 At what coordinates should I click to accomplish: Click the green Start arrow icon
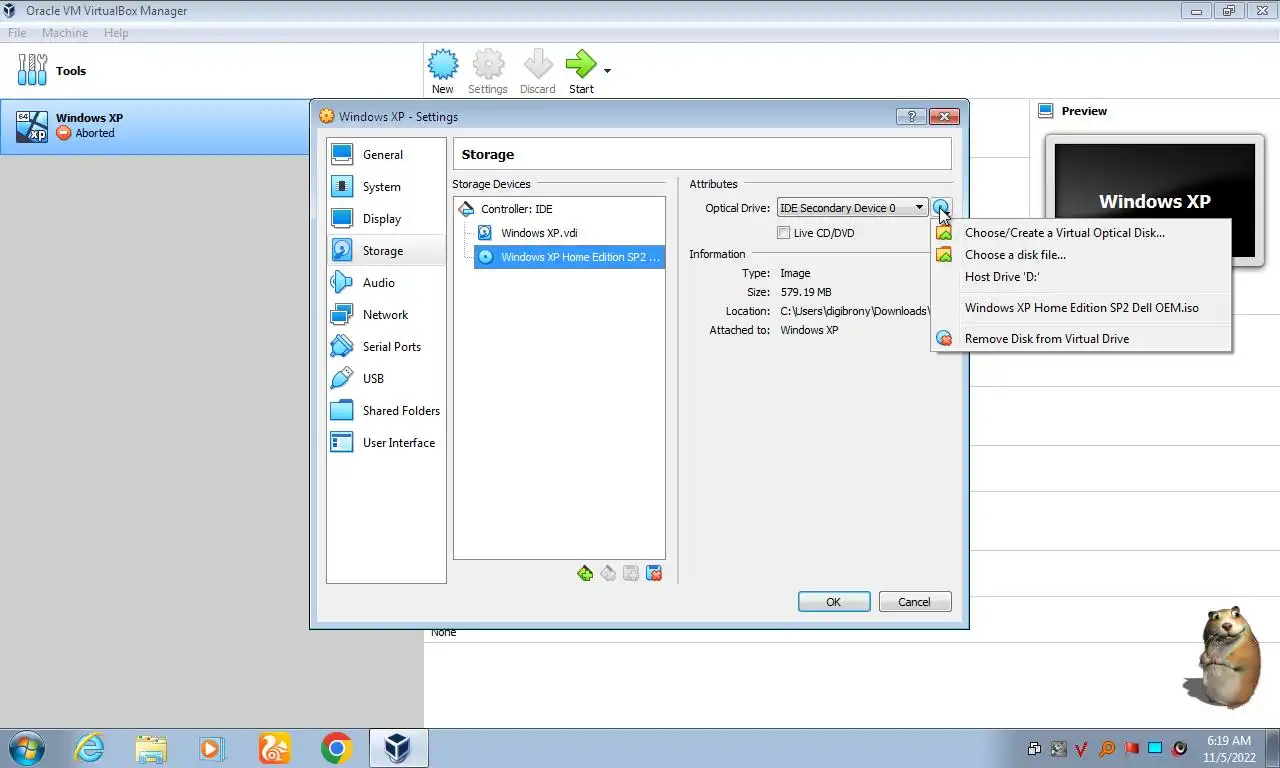coord(580,65)
